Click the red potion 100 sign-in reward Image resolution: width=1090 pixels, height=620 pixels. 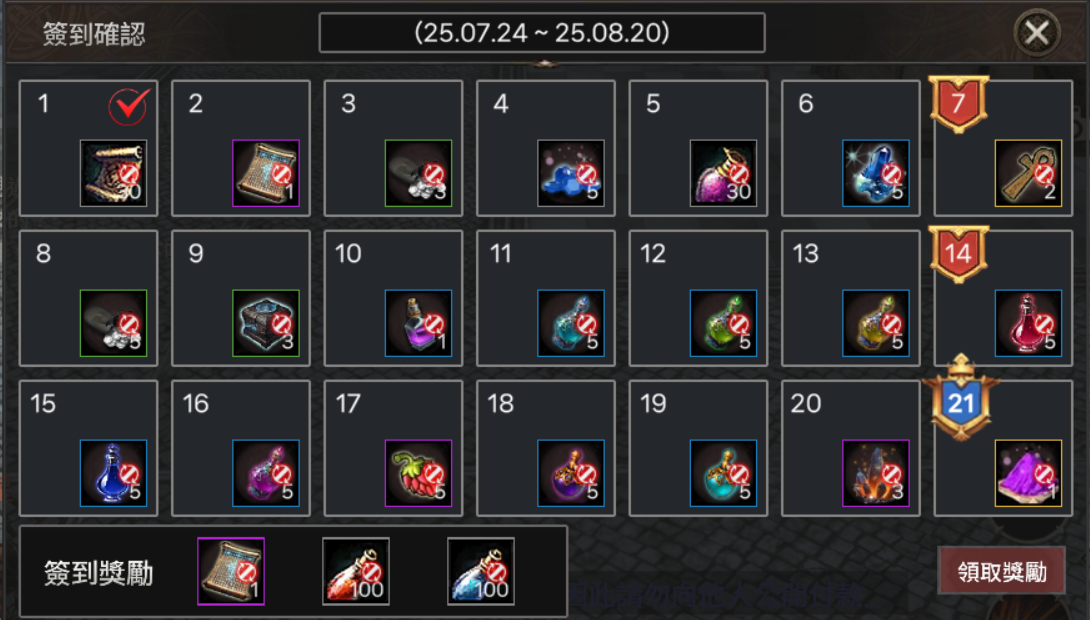[356, 571]
